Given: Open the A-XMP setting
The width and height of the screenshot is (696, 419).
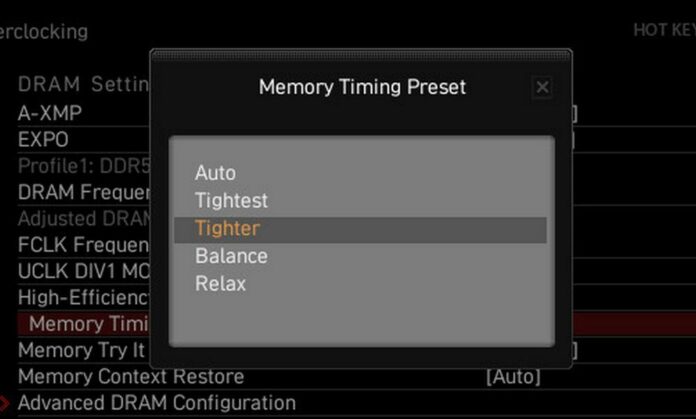Looking at the screenshot, I should (50, 113).
